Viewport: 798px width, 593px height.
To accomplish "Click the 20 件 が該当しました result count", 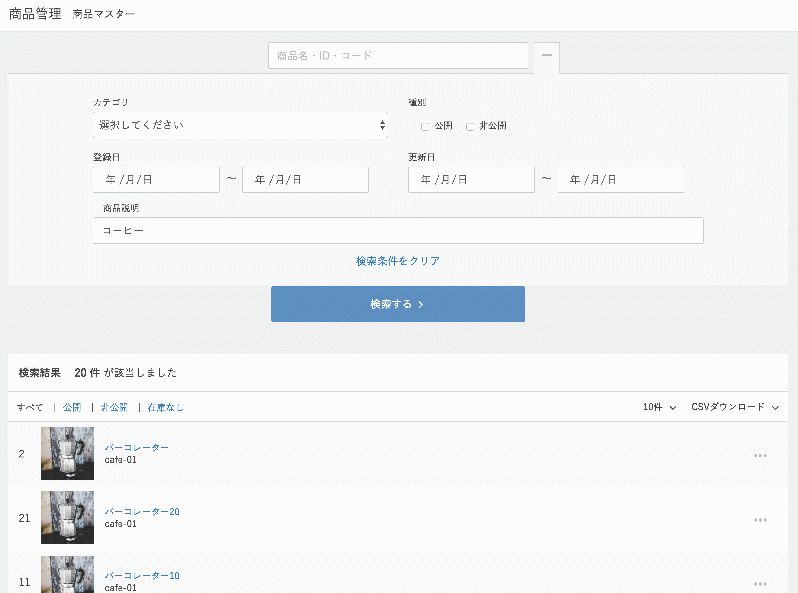I will tap(126, 373).
